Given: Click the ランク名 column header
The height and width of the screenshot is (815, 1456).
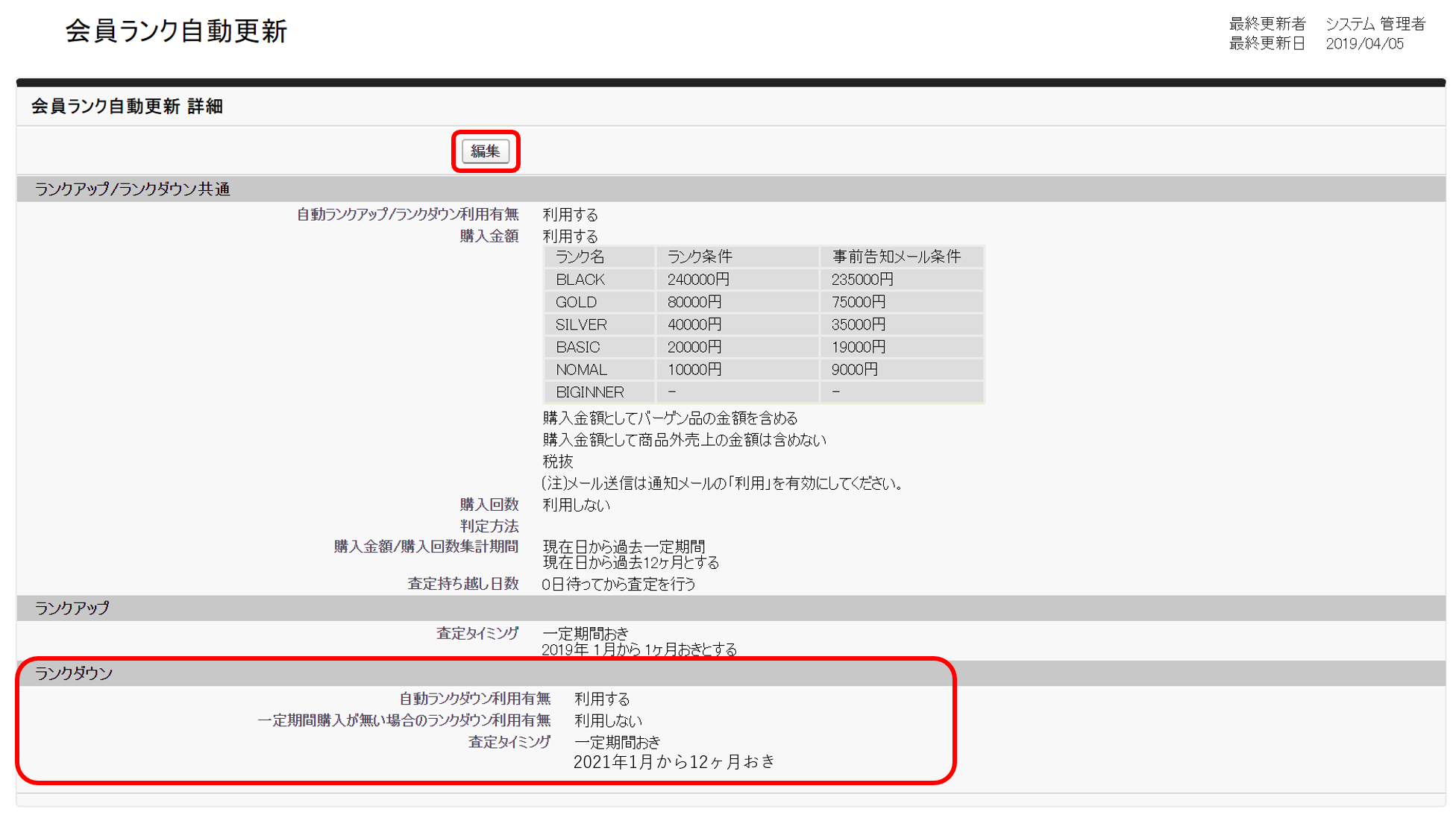Looking at the screenshot, I should click(x=580, y=256).
